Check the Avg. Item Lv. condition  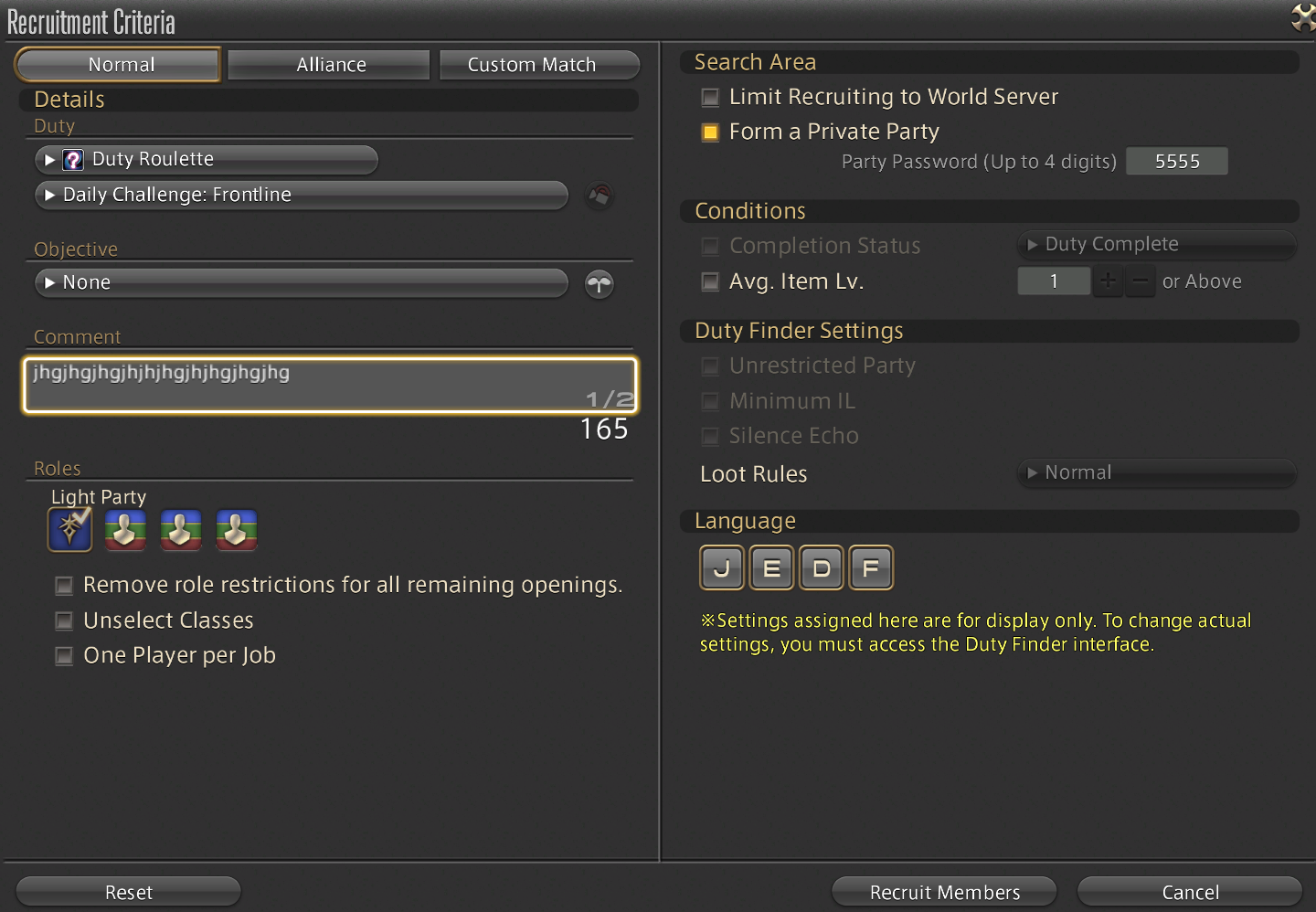pyautogui.click(x=710, y=281)
